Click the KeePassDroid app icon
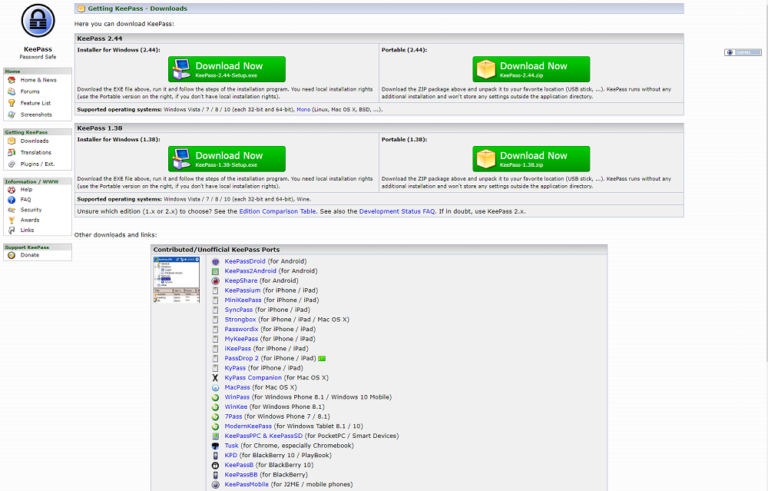The width and height of the screenshot is (768, 491). (x=215, y=262)
